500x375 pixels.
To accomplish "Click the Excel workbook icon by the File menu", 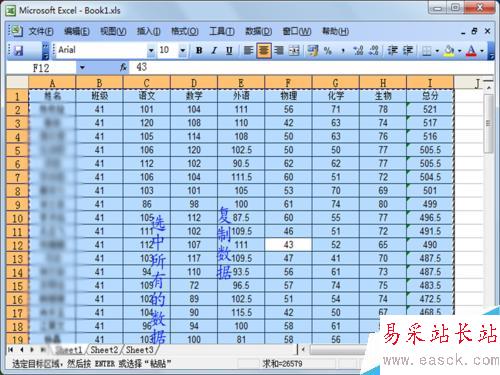I will pos(16,31).
